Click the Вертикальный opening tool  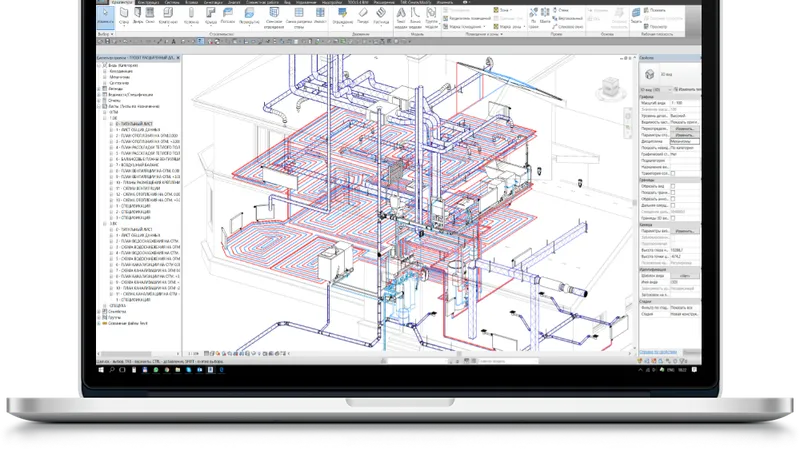pos(568,18)
